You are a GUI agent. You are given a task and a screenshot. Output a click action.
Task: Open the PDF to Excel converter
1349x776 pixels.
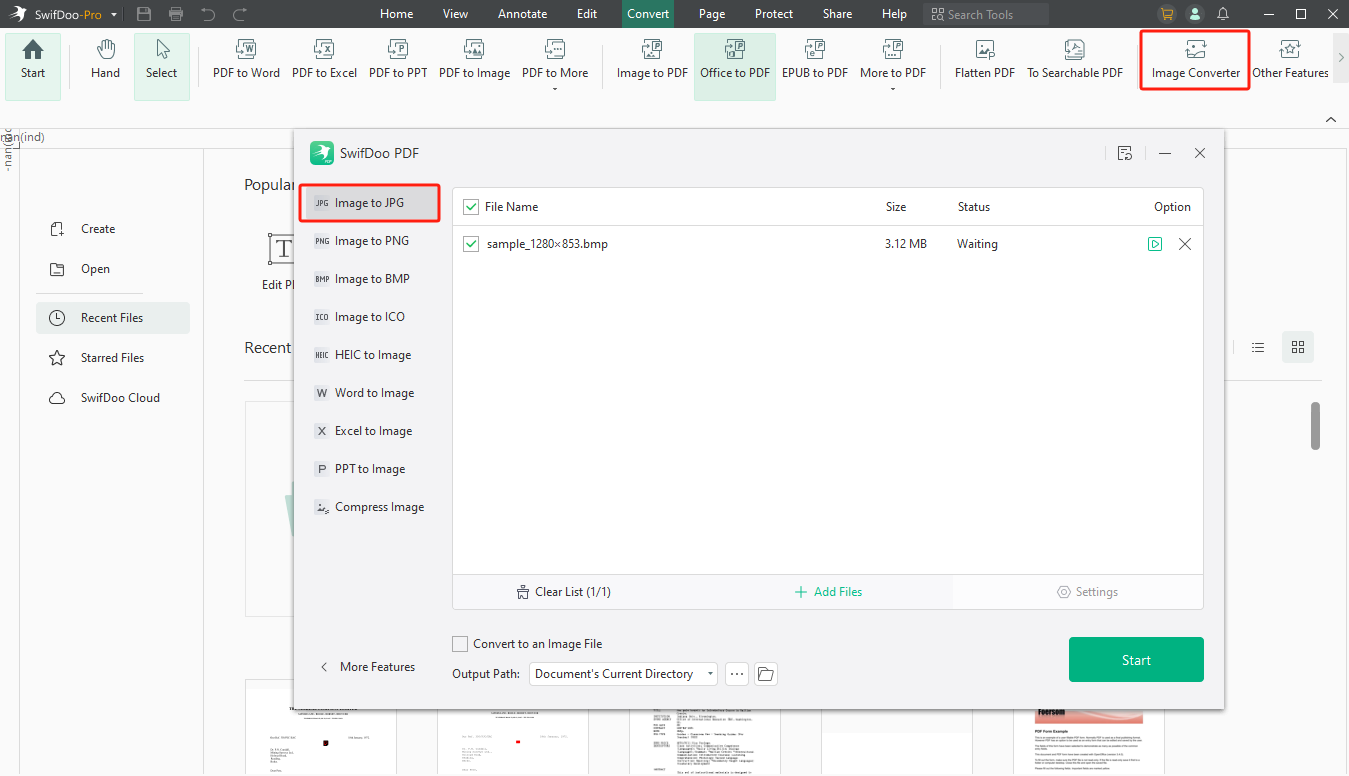coord(324,60)
